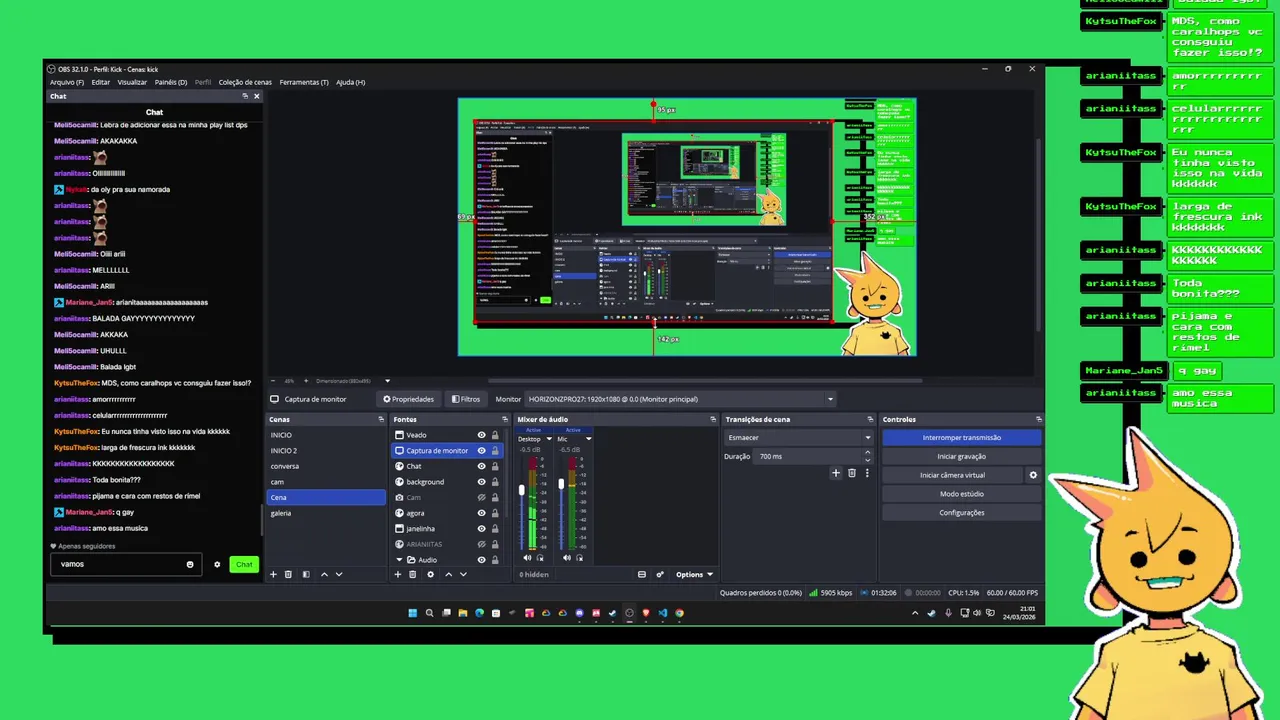Open source properties gear in Fontes toolbar
1280x720 pixels.
click(x=430, y=574)
